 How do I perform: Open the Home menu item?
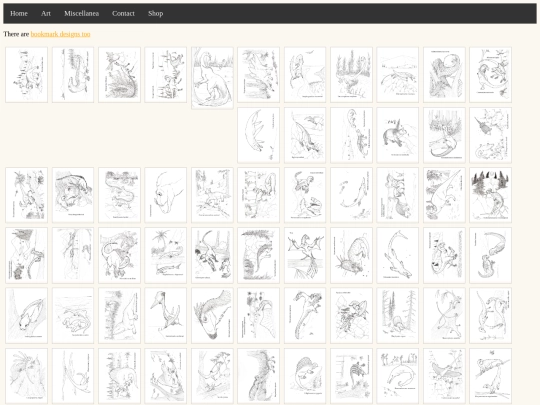19,13
